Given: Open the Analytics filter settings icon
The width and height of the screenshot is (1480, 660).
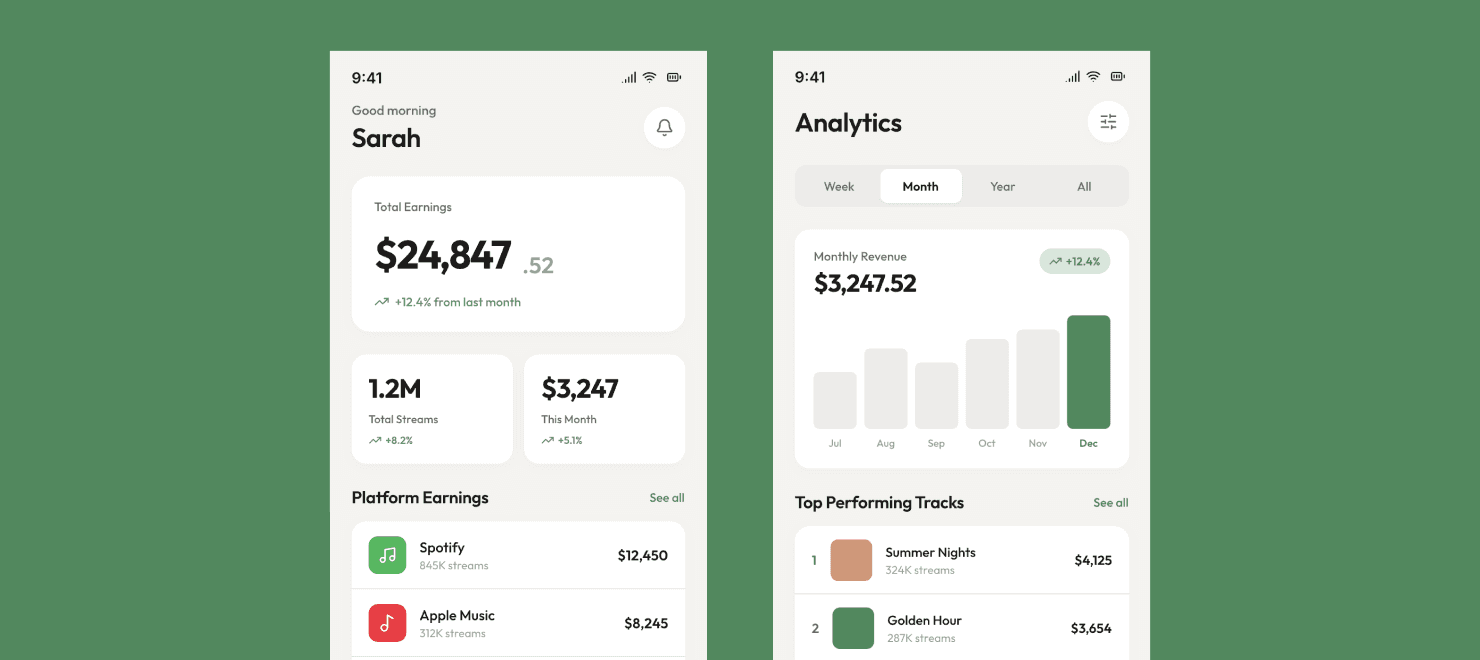Looking at the screenshot, I should [1108, 122].
